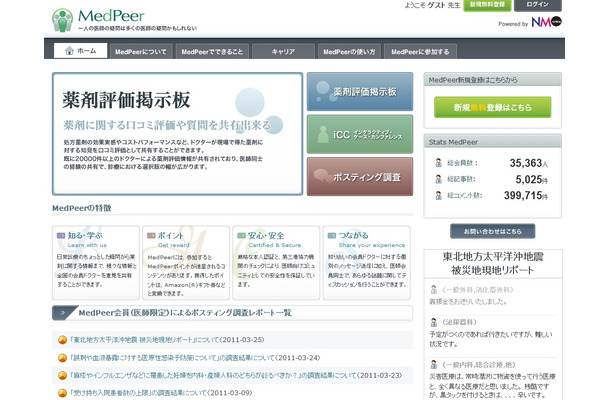
Task: Click the 5,025 article count value
Action: click(529, 179)
